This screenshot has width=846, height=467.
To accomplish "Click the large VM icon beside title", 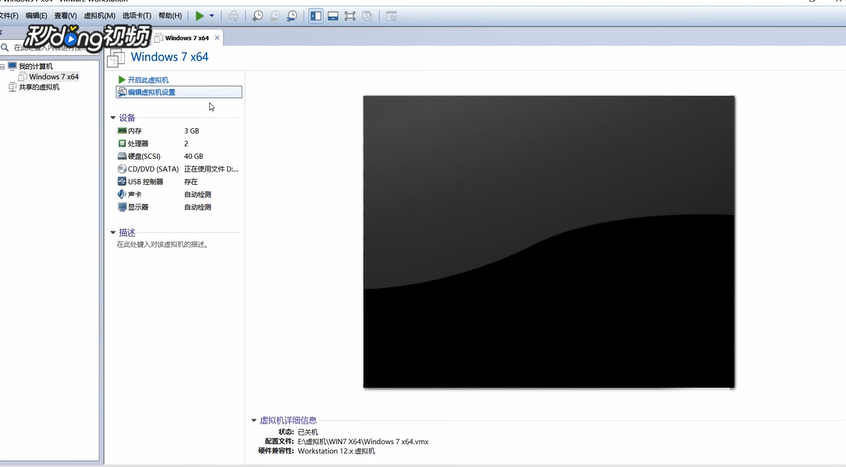I will (116, 58).
